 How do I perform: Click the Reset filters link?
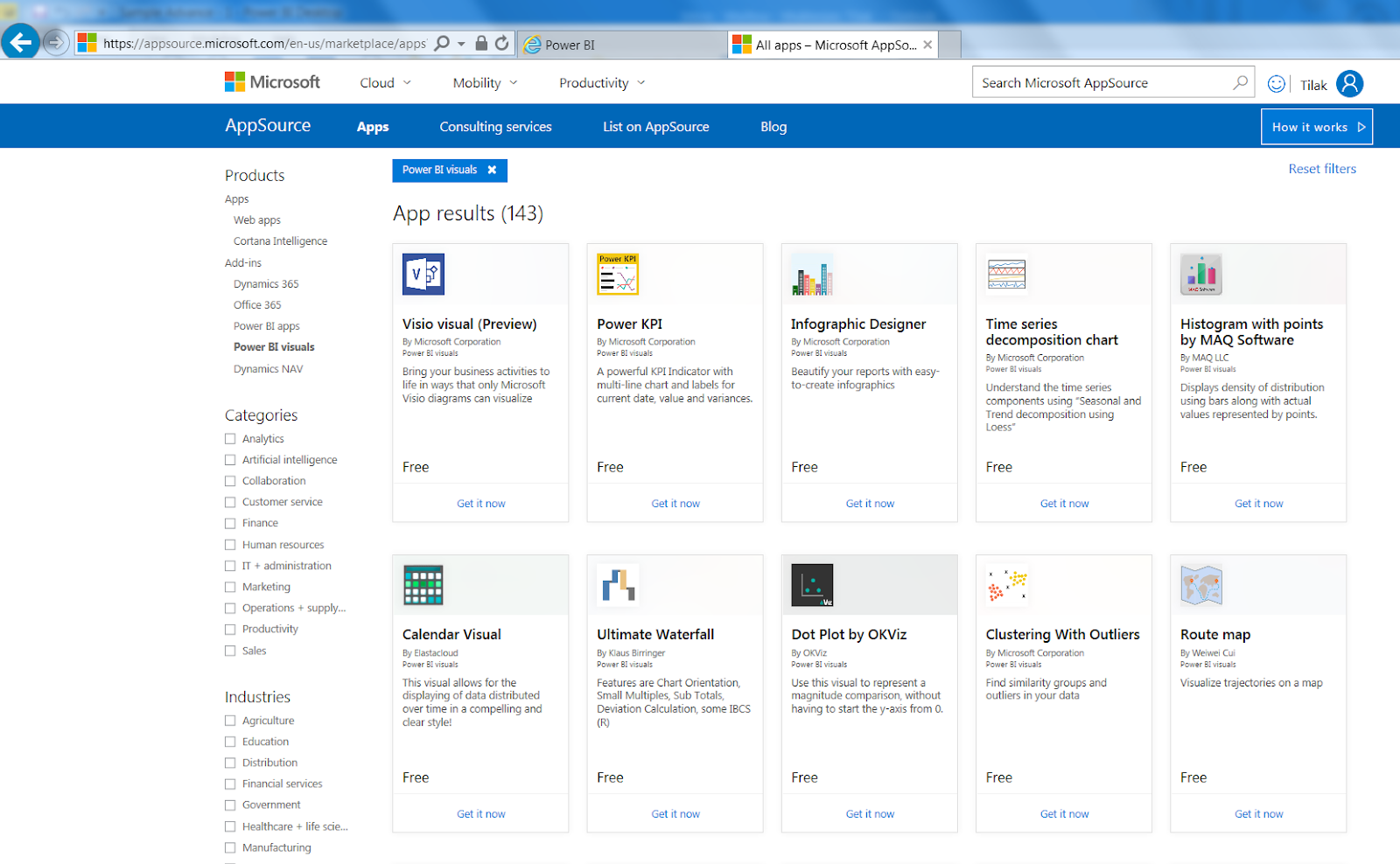point(1322,169)
